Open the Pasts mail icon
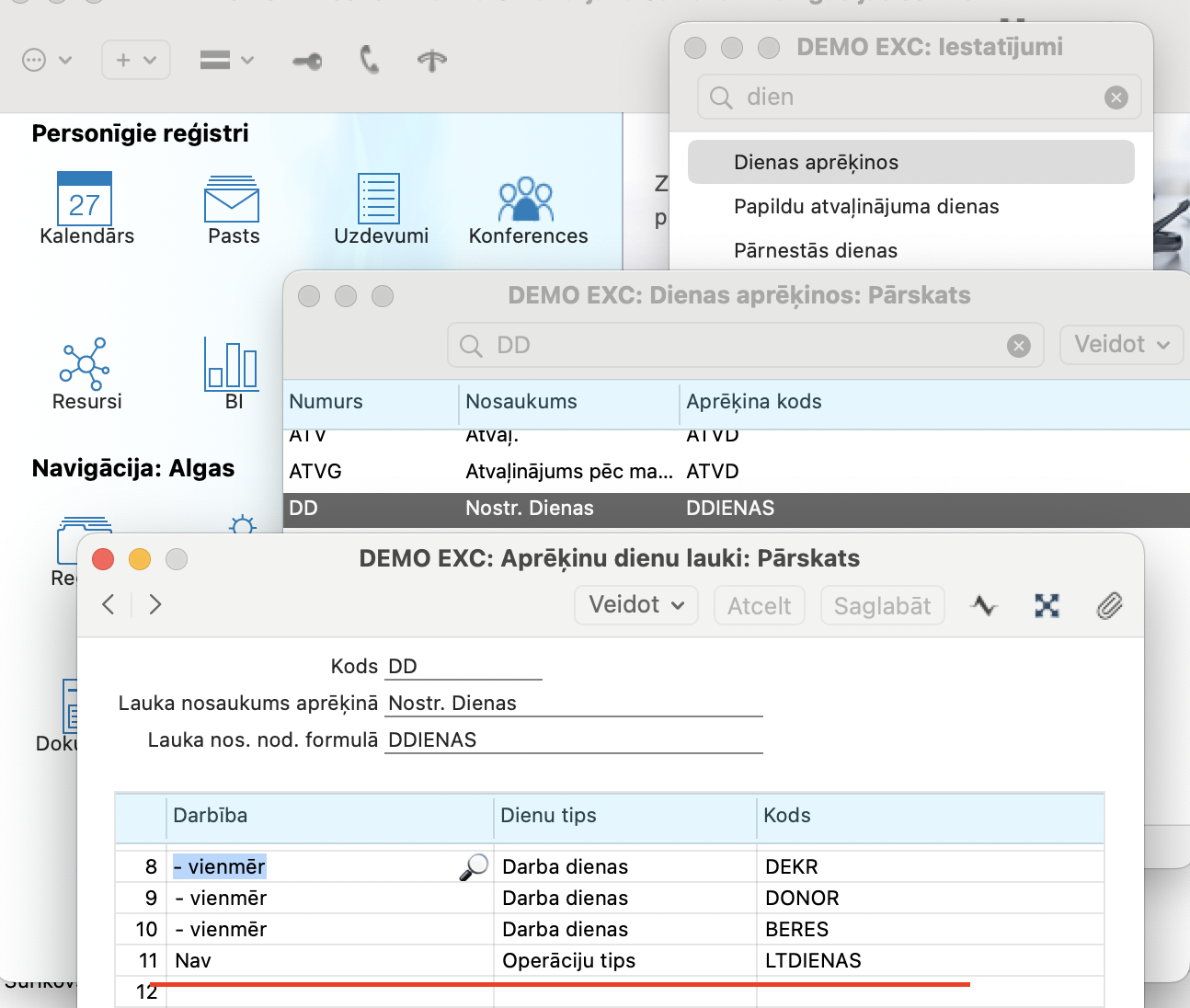The height and width of the screenshot is (1008, 1190). coord(232,200)
